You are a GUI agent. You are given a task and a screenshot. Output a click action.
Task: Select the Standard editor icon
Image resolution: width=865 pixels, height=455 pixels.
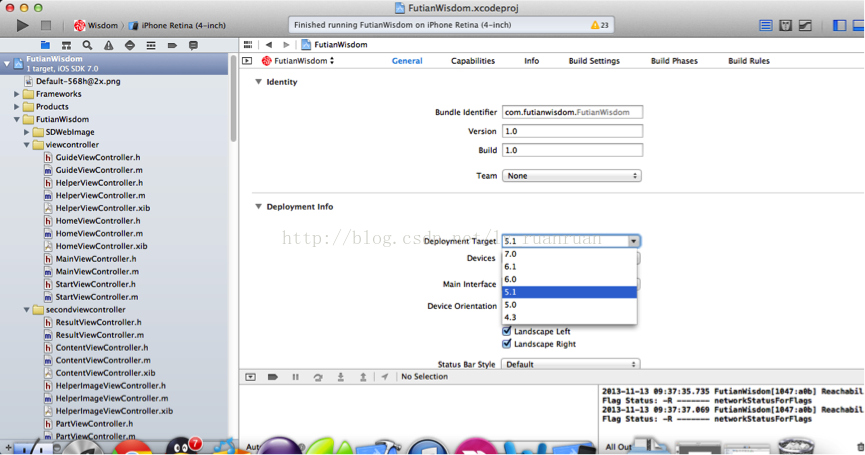tap(766, 25)
